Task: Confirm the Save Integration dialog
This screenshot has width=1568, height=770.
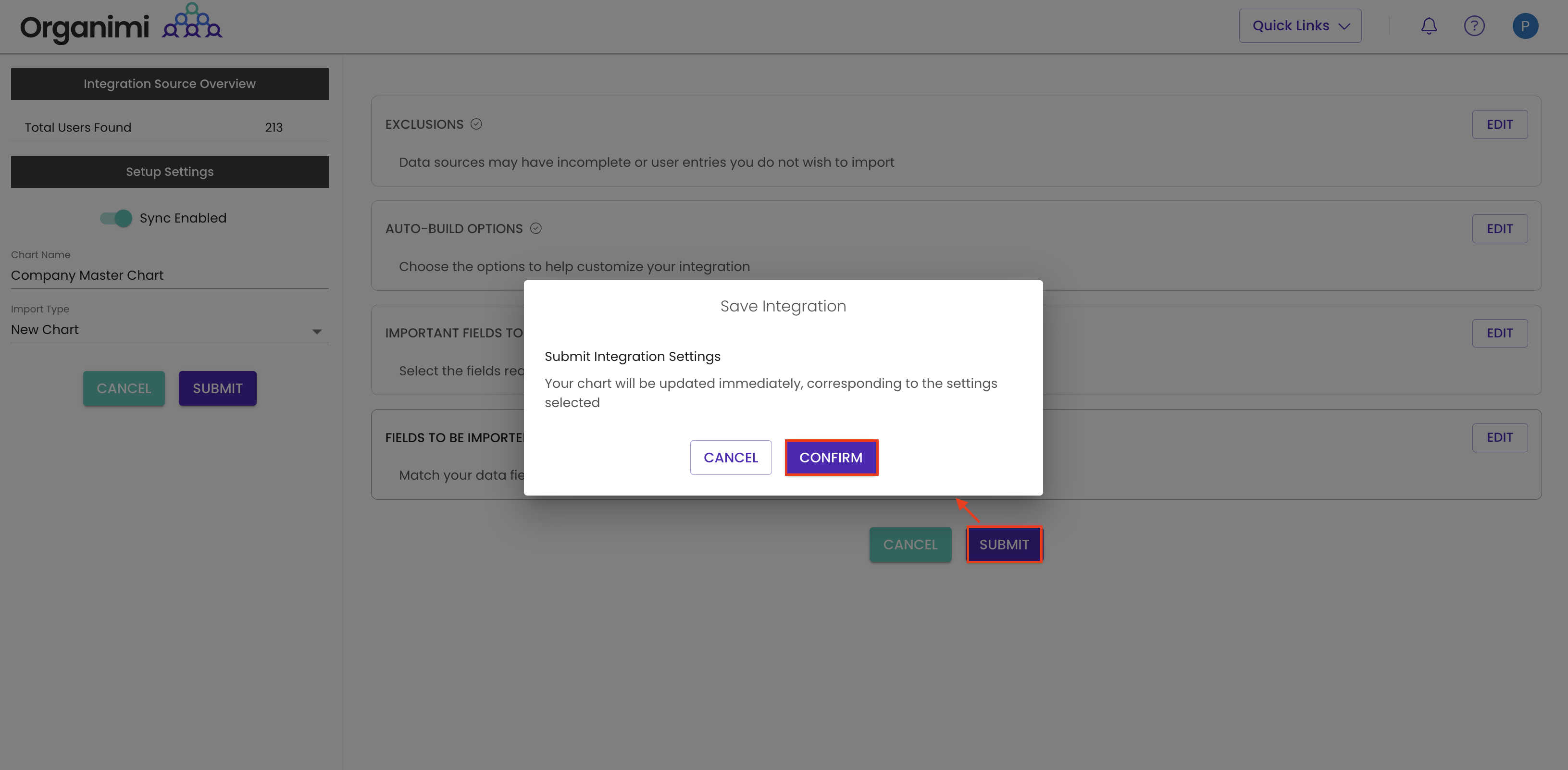Action: (x=831, y=458)
